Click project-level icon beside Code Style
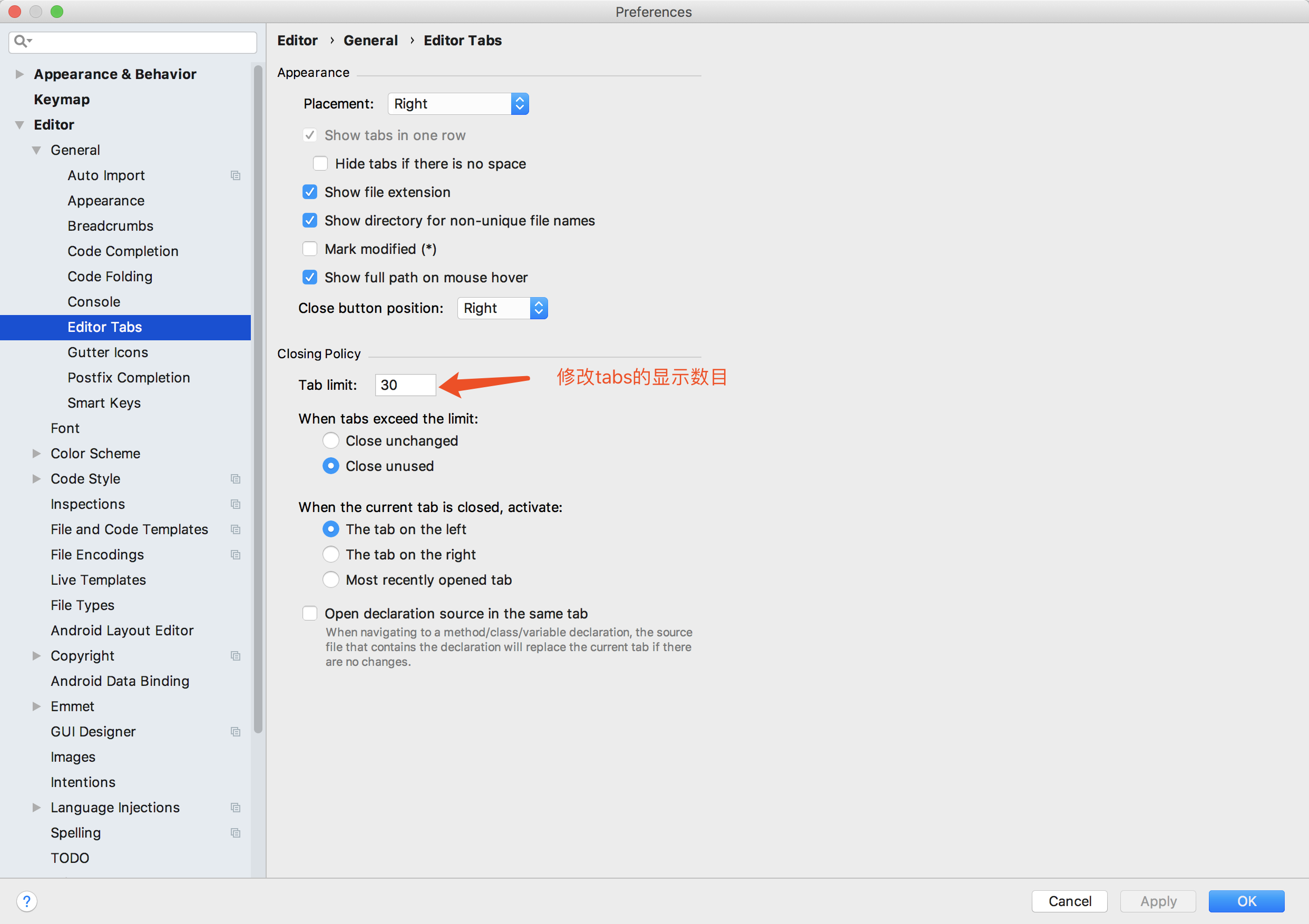Screen dimensions: 1309x924 click(x=236, y=479)
